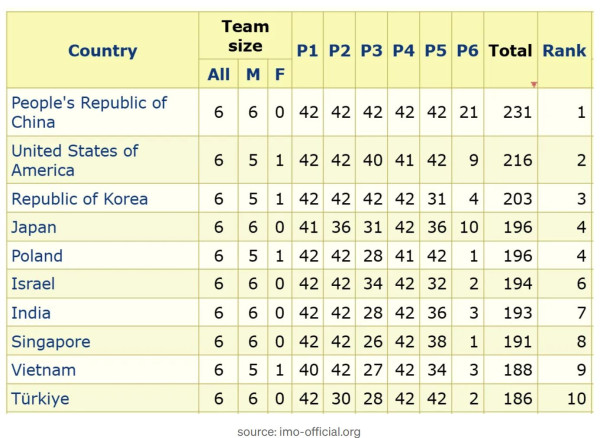Sort by the M team size header

[x=253, y=74]
